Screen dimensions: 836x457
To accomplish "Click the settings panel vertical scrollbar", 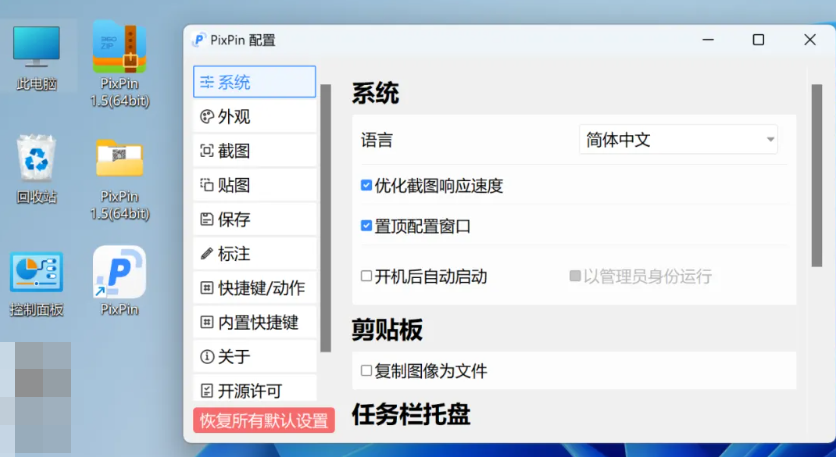I will tap(817, 175).
